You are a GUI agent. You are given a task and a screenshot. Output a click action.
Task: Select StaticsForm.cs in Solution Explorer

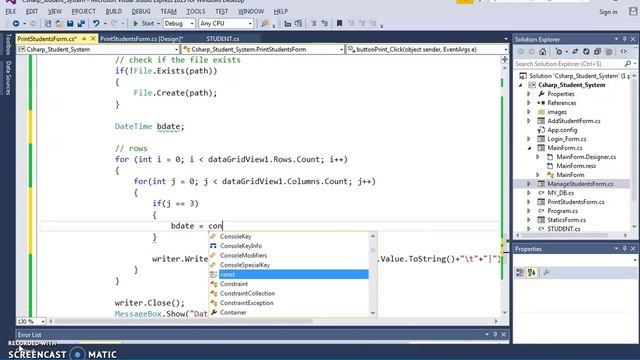(567, 220)
